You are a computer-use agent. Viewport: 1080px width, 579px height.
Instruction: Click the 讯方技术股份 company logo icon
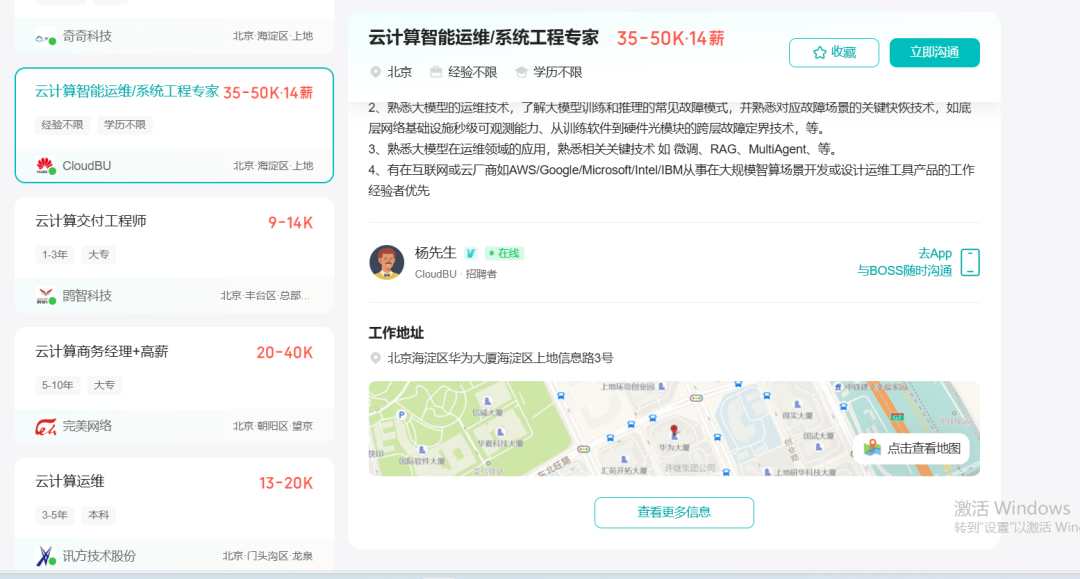(45, 556)
